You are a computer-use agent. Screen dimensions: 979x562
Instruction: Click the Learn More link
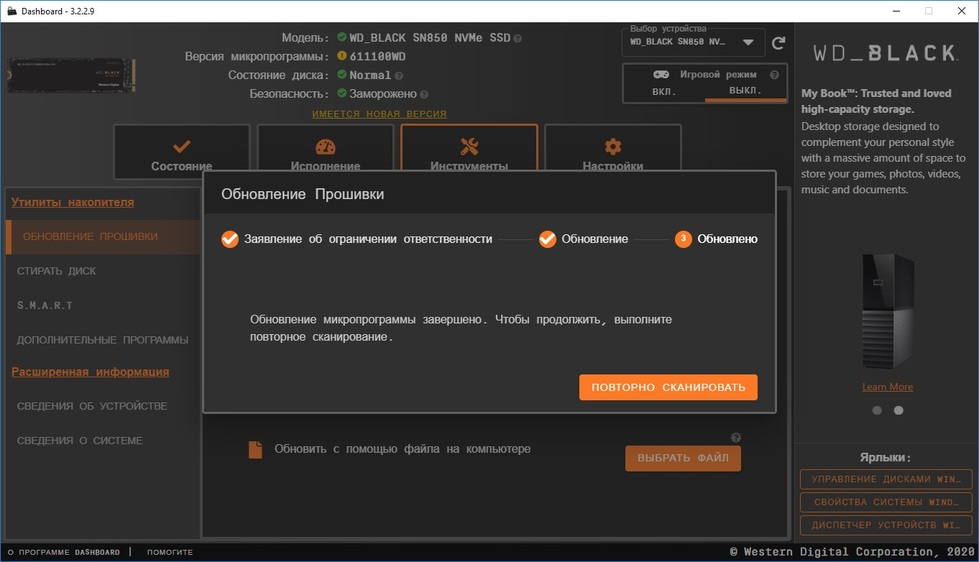(x=887, y=387)
